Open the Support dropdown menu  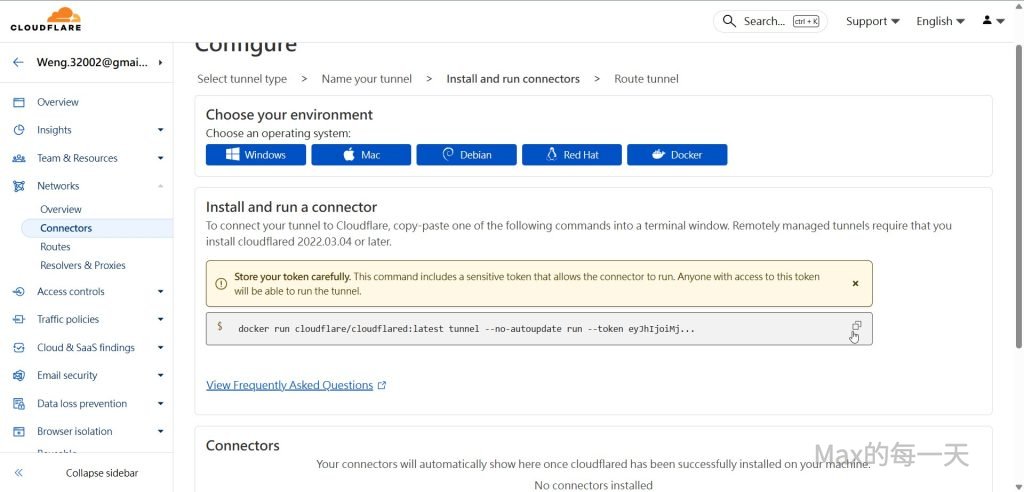872,21
